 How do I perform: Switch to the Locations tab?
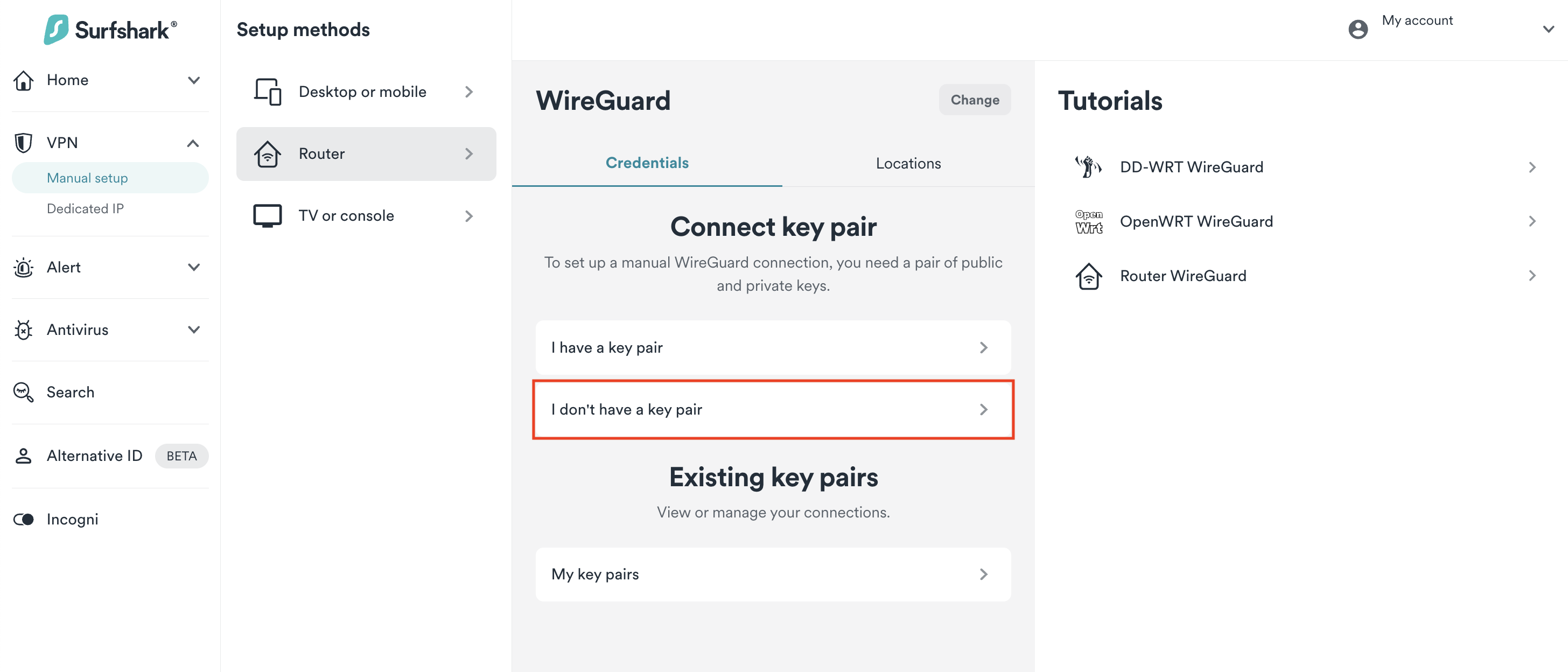[x=907, y=163]
